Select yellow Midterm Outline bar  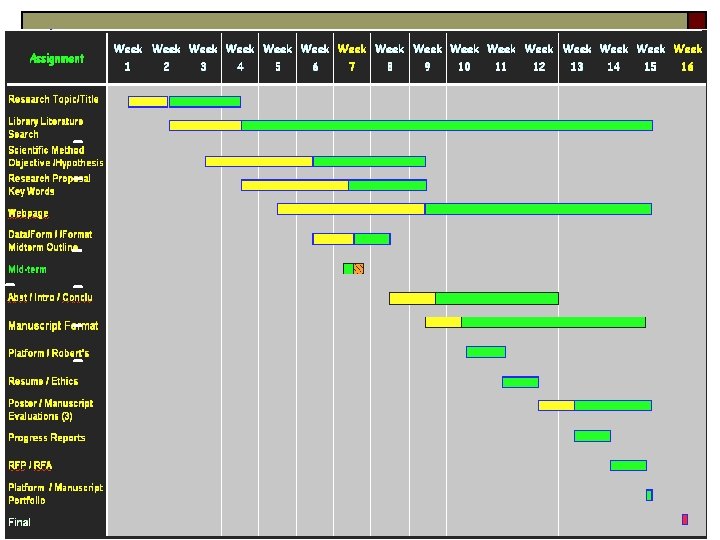[x=333, y=239]
